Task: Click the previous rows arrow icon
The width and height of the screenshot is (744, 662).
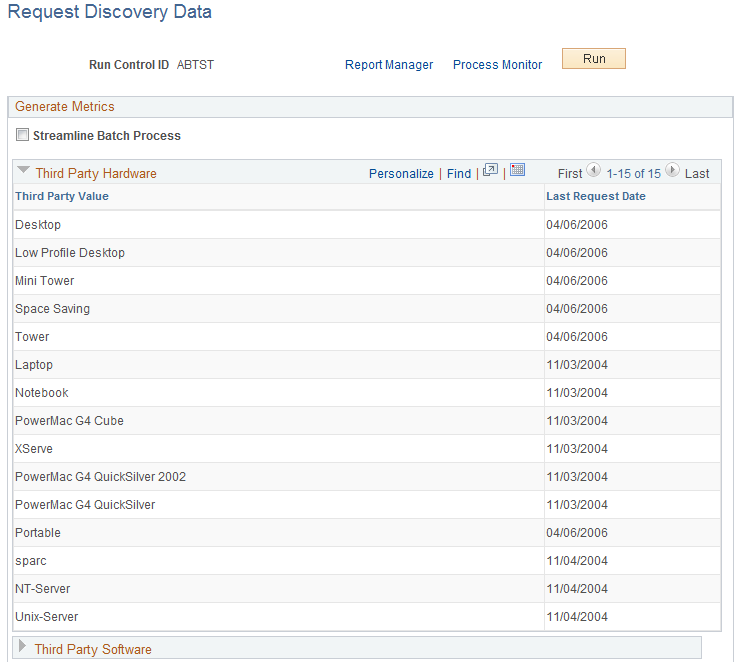Action: [593, 170]
